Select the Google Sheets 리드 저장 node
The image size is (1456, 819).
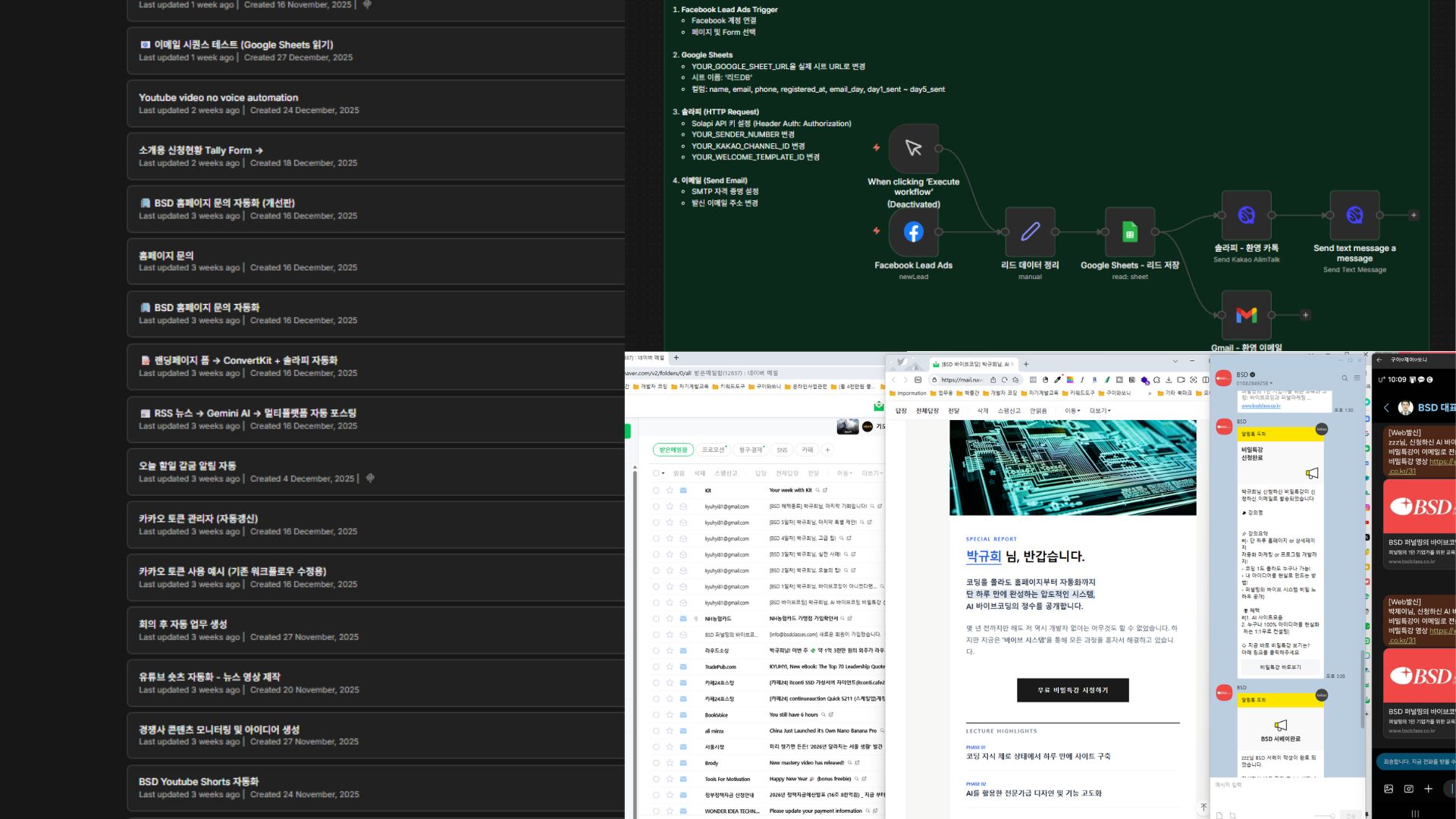(x=1129, y=232)
